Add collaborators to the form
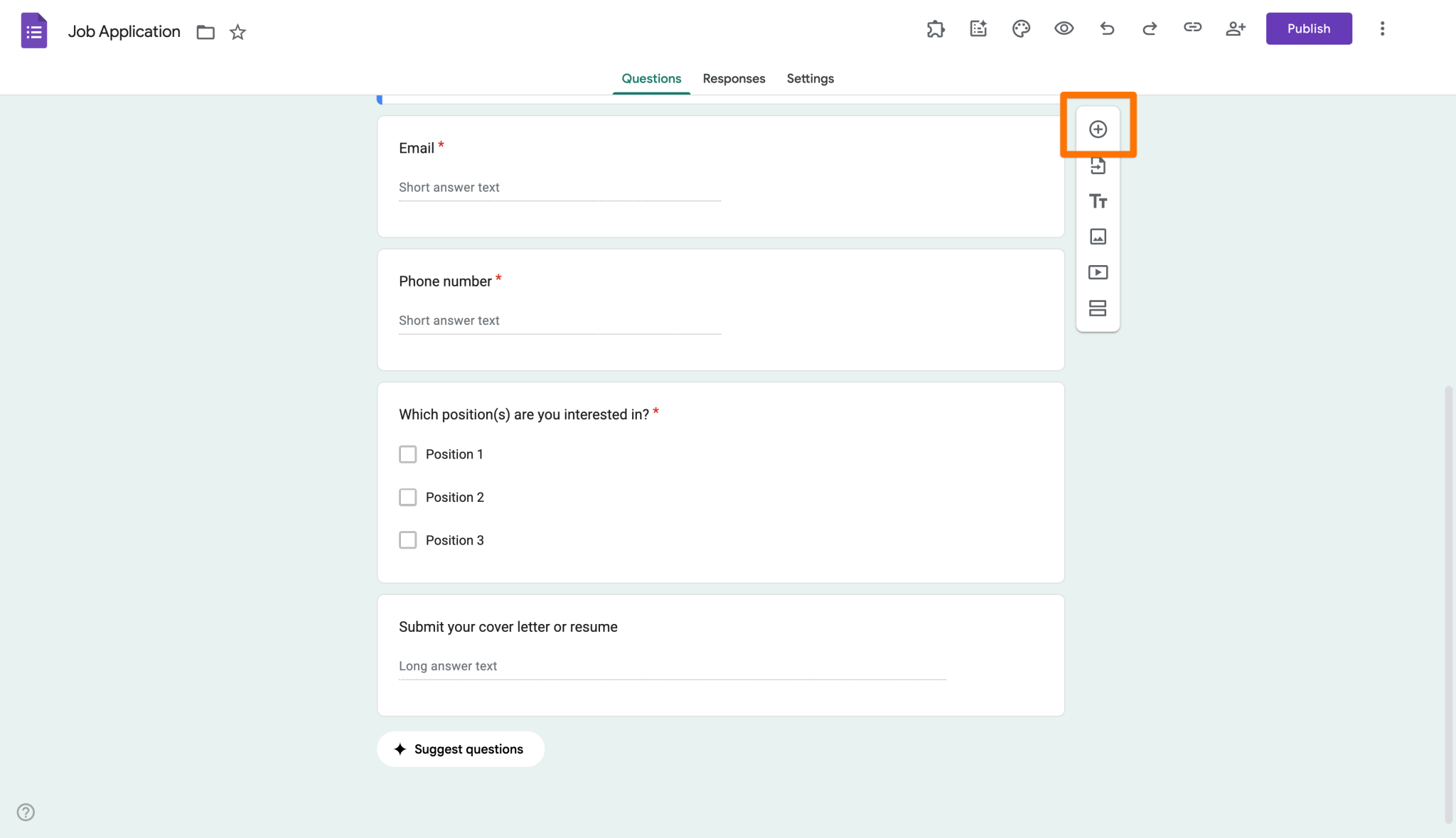This screenshot has width=1456, height=838. 1235,28
